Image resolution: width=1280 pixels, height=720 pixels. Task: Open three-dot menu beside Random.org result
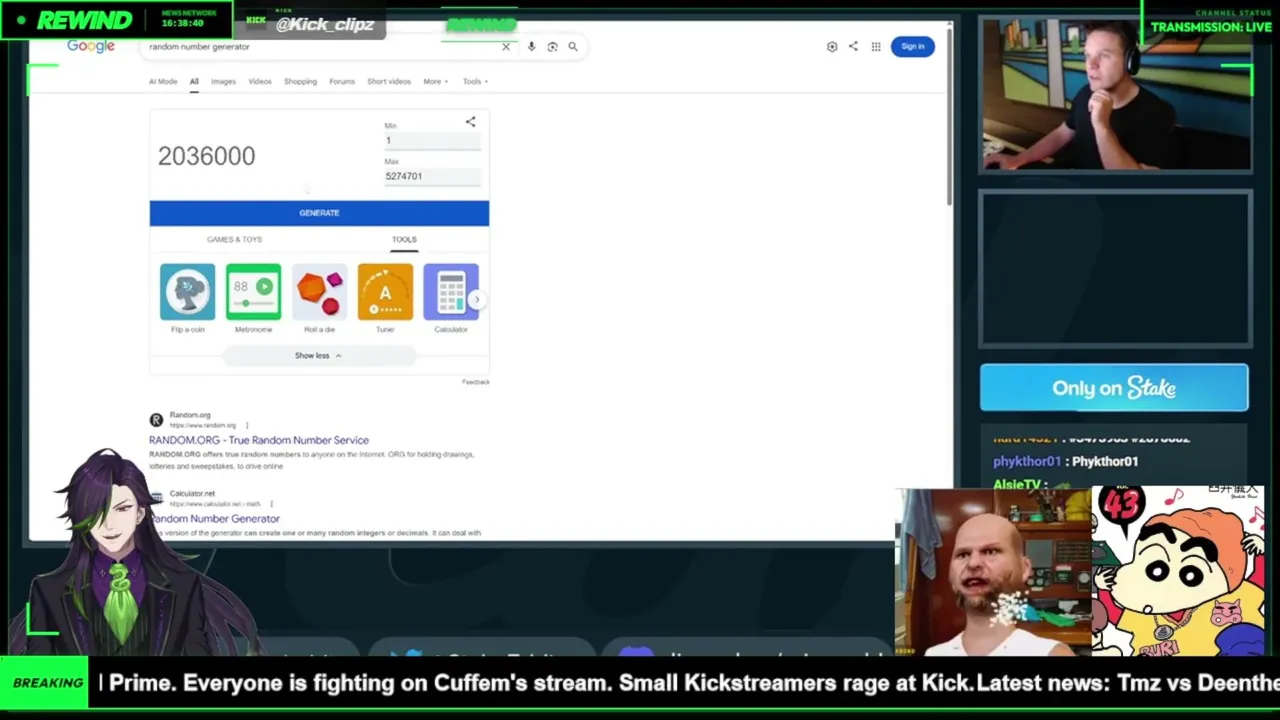[247, 425]
